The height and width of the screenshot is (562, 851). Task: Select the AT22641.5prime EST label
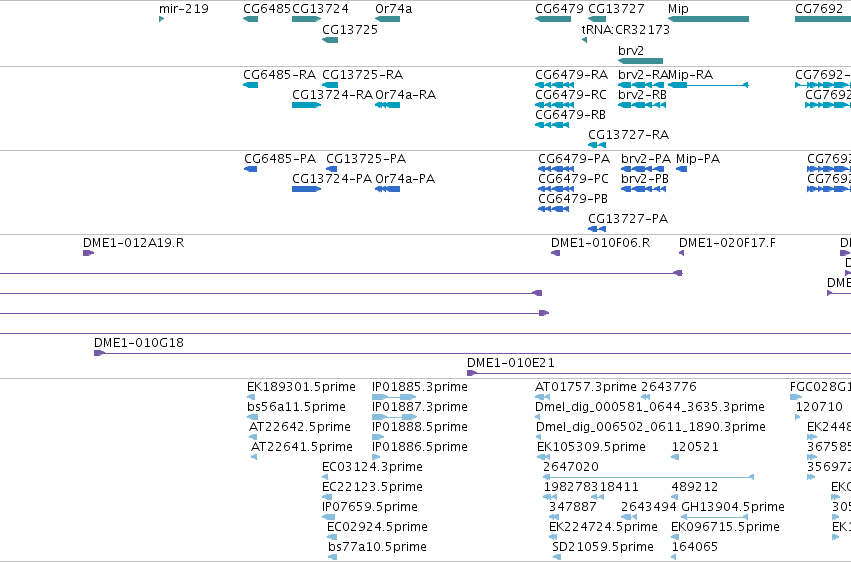(x=302, y=447)
